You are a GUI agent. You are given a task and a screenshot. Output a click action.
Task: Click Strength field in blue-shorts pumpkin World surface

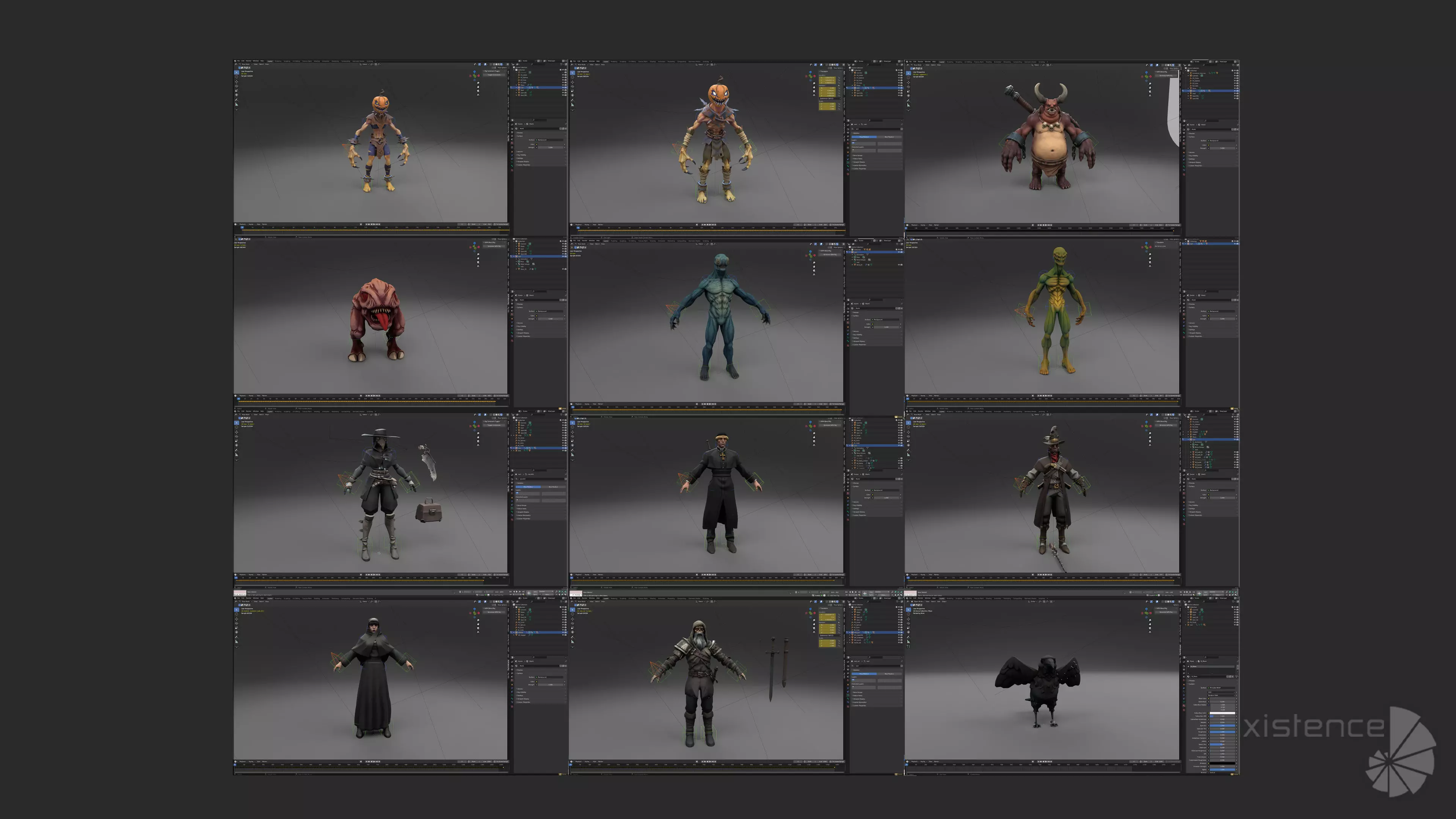pos(551,147)
